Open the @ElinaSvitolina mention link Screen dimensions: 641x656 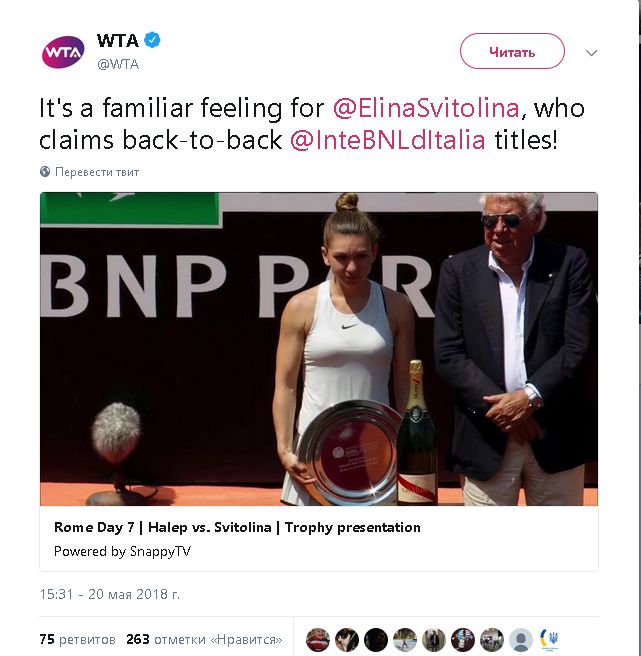(426, 108)
